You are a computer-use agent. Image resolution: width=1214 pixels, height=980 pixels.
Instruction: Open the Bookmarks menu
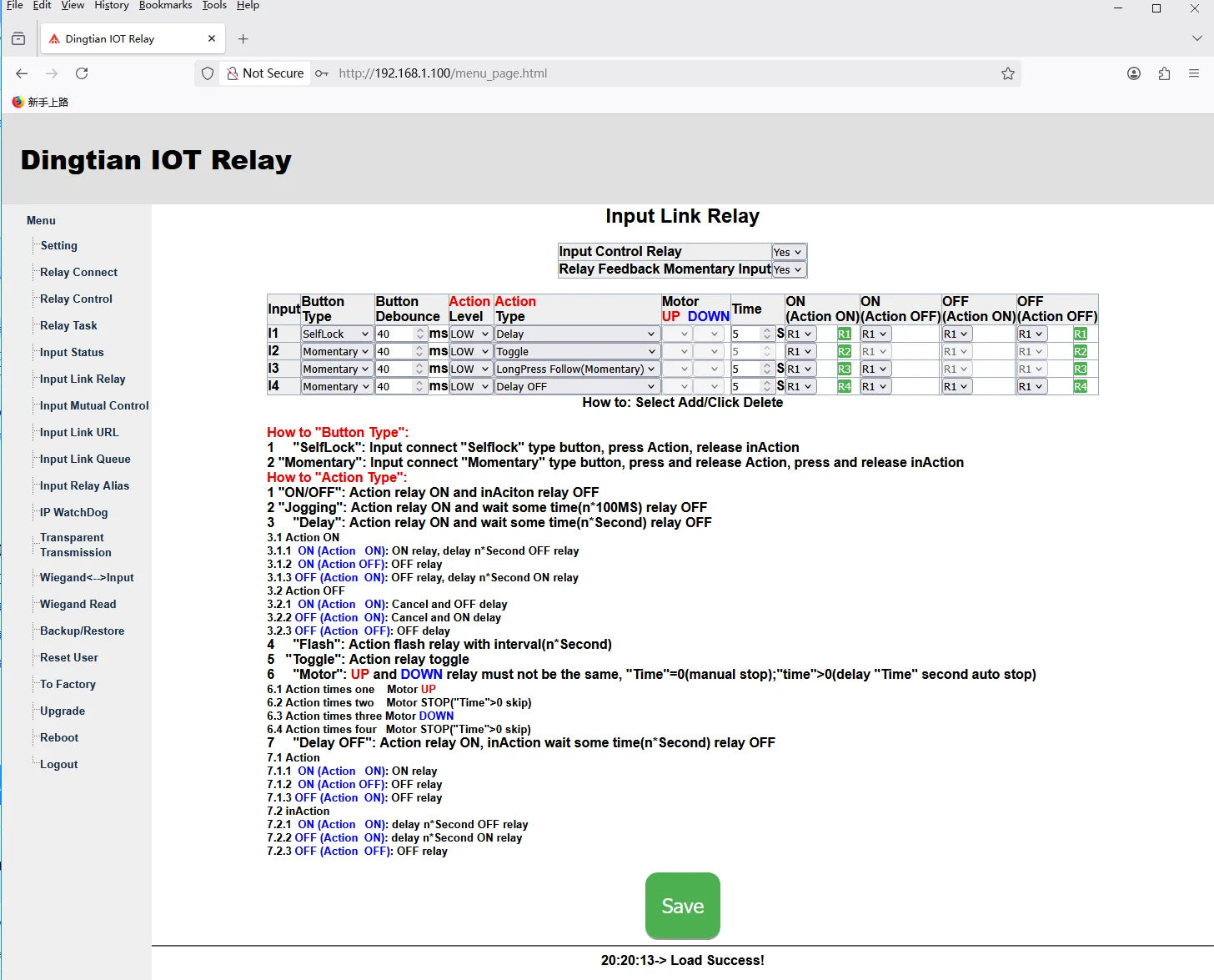click(x=166, y=5)
